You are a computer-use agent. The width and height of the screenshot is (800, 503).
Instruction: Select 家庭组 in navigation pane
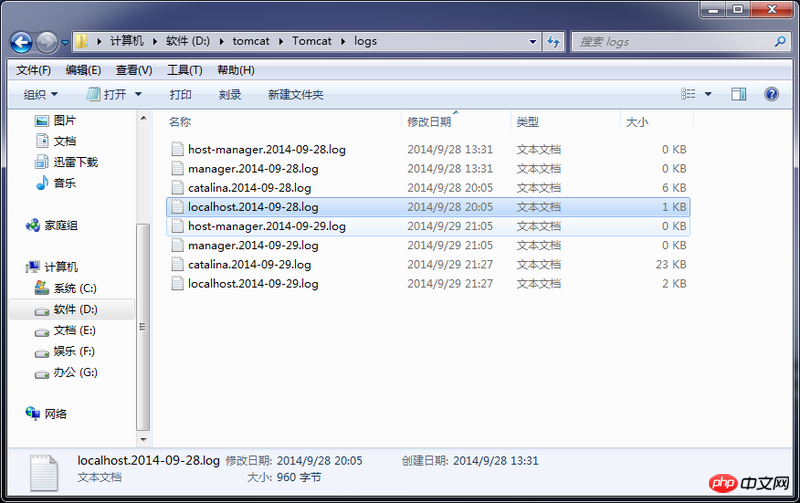click(x=52, y=225)
